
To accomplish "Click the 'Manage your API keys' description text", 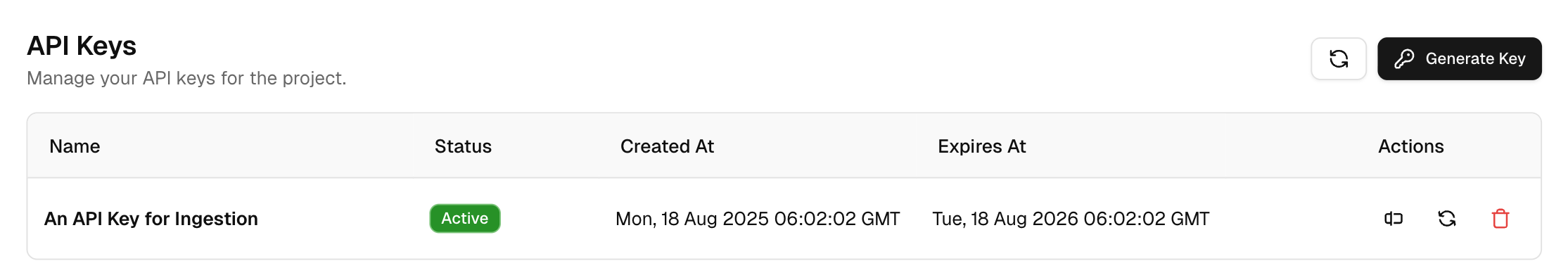I will click(186, 78).
